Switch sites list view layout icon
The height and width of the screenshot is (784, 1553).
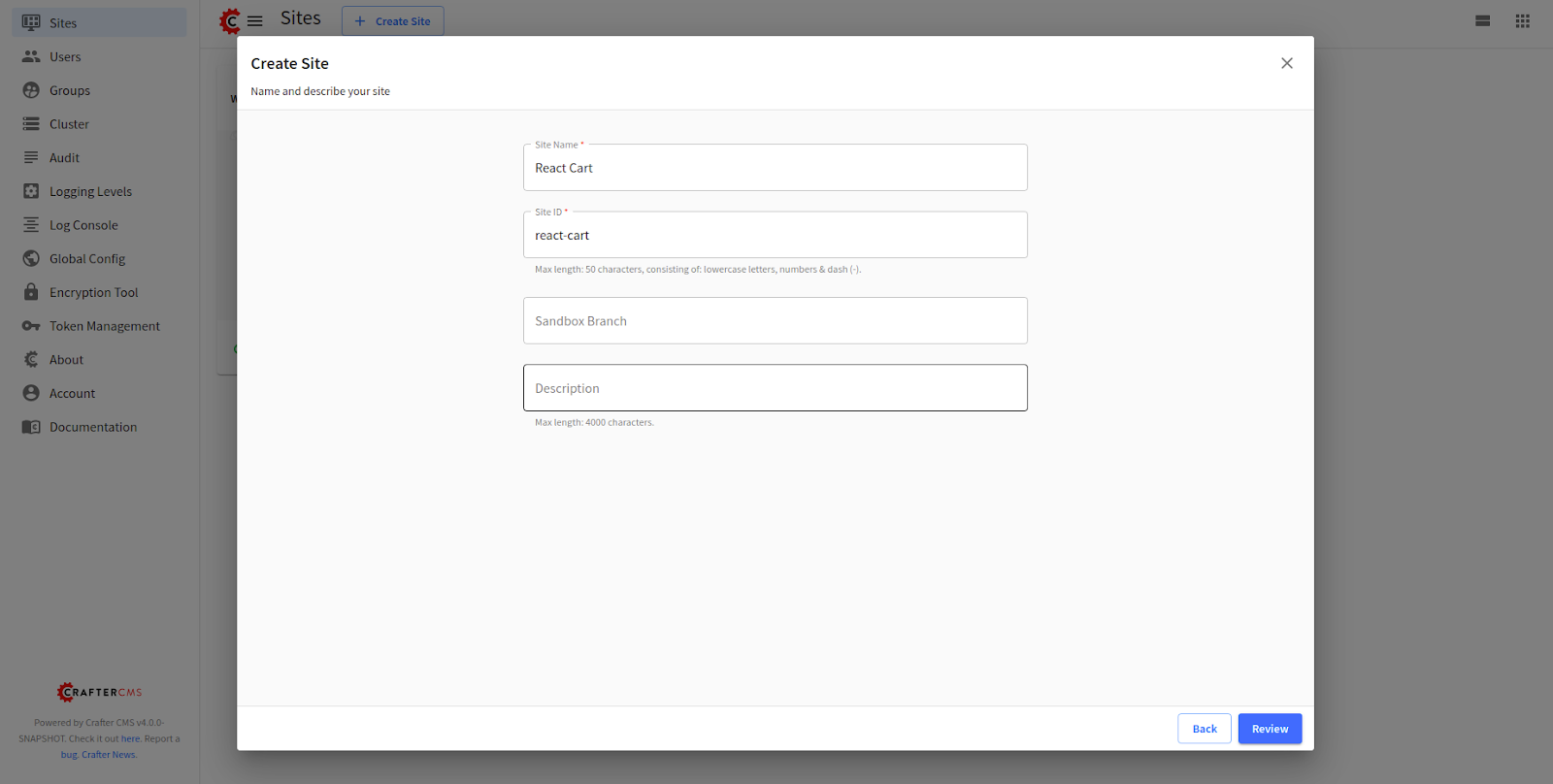coord(1482,20)
